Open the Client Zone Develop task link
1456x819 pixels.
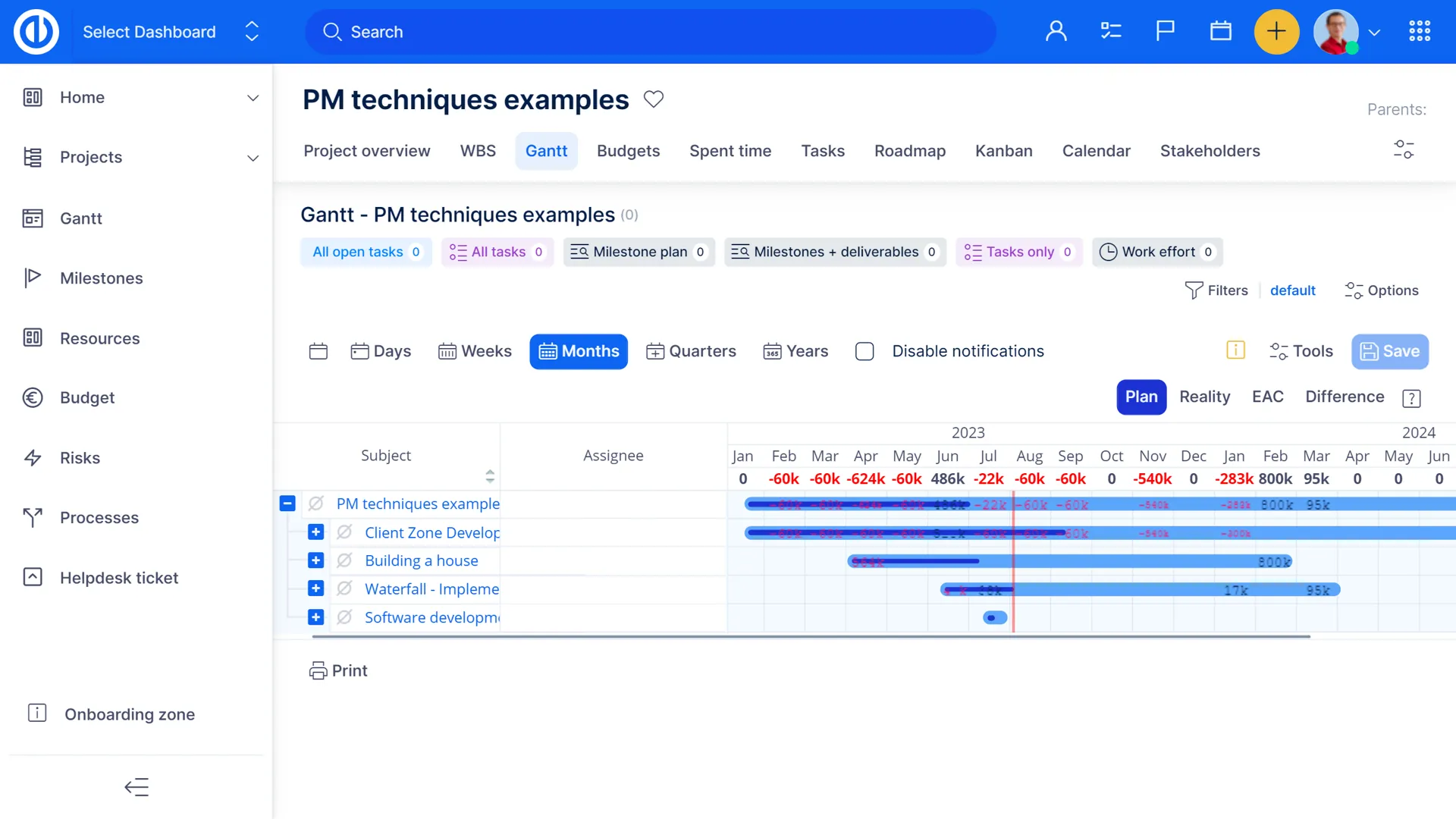pos(431,532)
